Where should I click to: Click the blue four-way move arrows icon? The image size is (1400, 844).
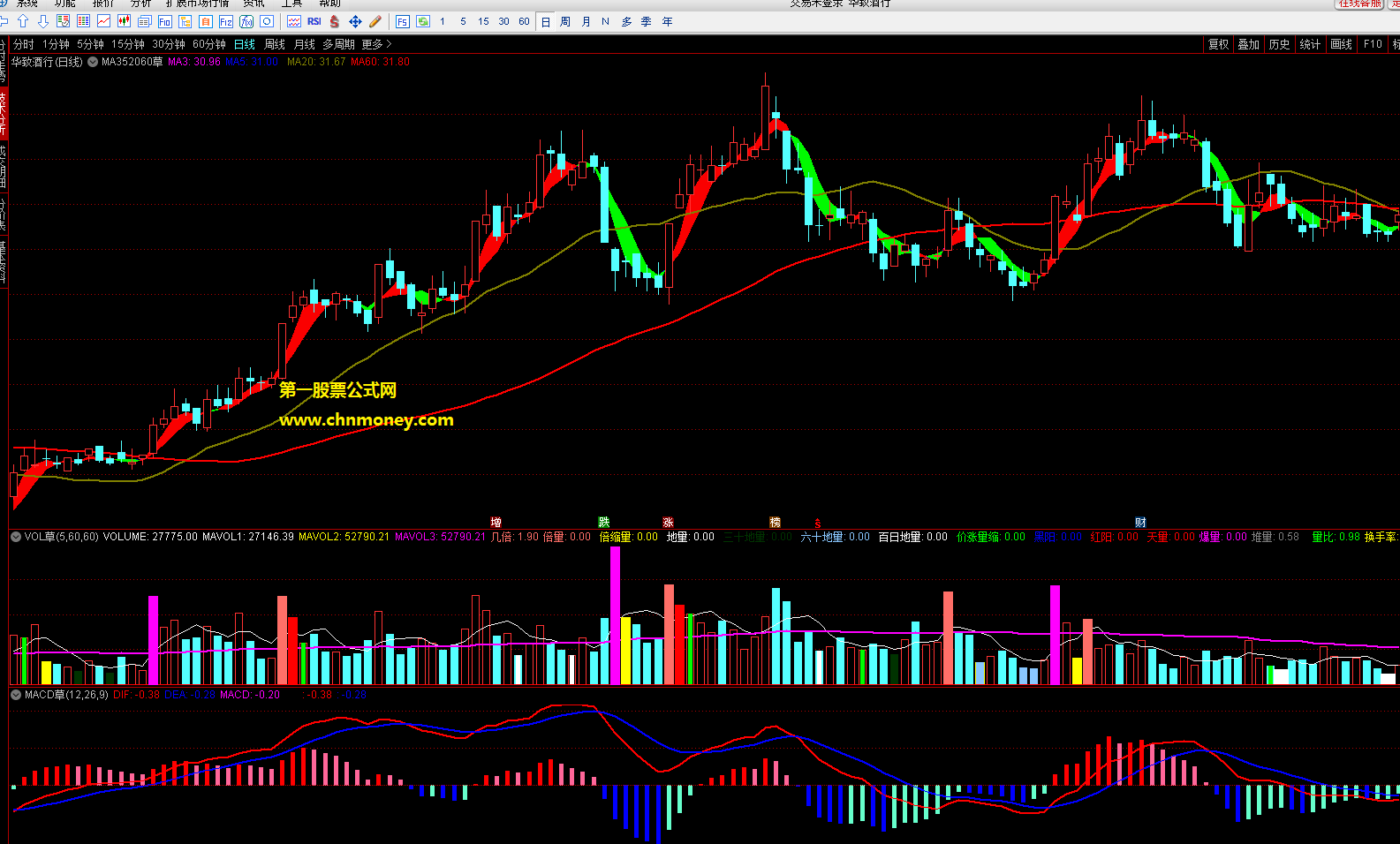point(355,21)
